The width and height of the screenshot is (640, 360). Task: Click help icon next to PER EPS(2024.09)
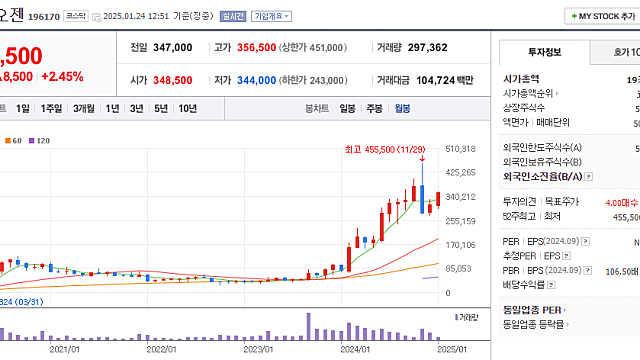[x=585, y=242]
